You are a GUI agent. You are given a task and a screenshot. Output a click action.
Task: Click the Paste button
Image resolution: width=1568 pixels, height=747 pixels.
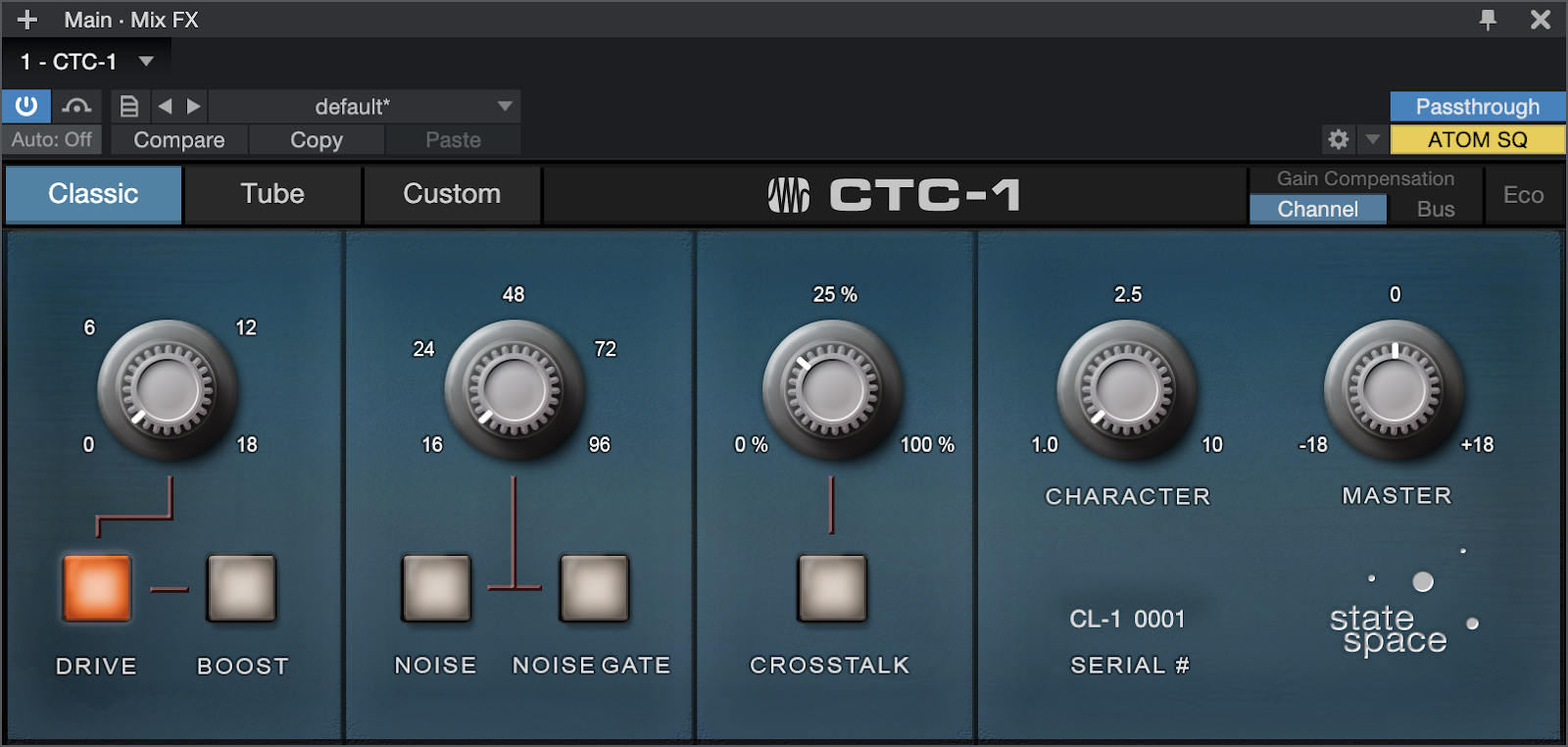click(453, 140)
